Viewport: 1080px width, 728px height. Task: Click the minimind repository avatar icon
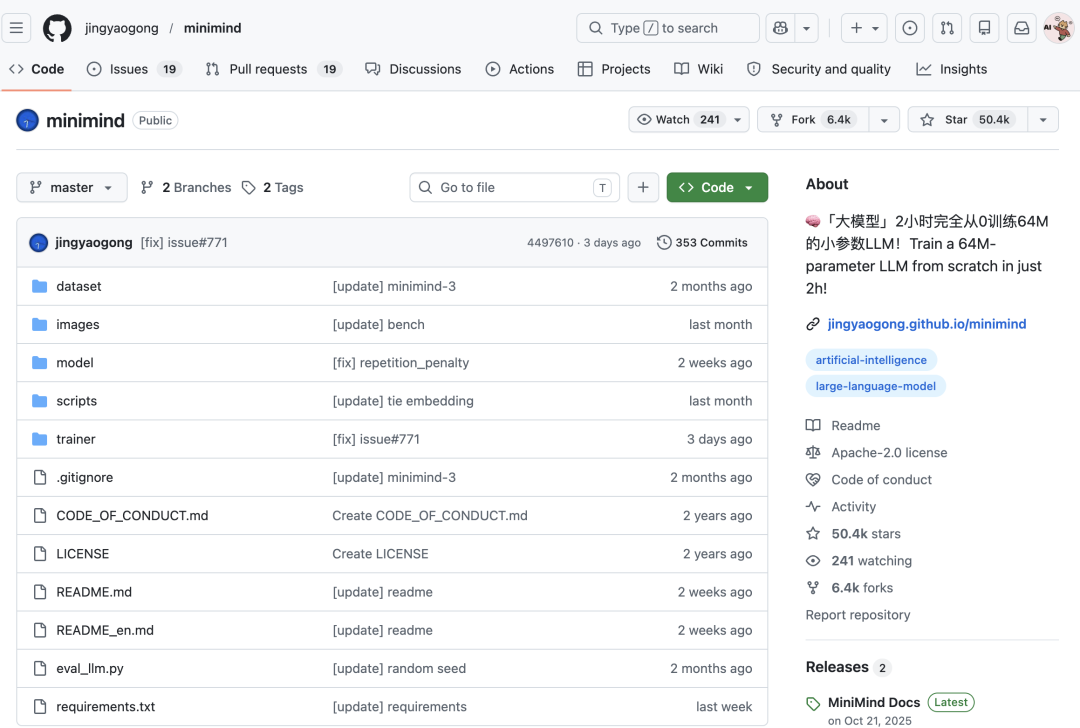[x=28, y=121]
